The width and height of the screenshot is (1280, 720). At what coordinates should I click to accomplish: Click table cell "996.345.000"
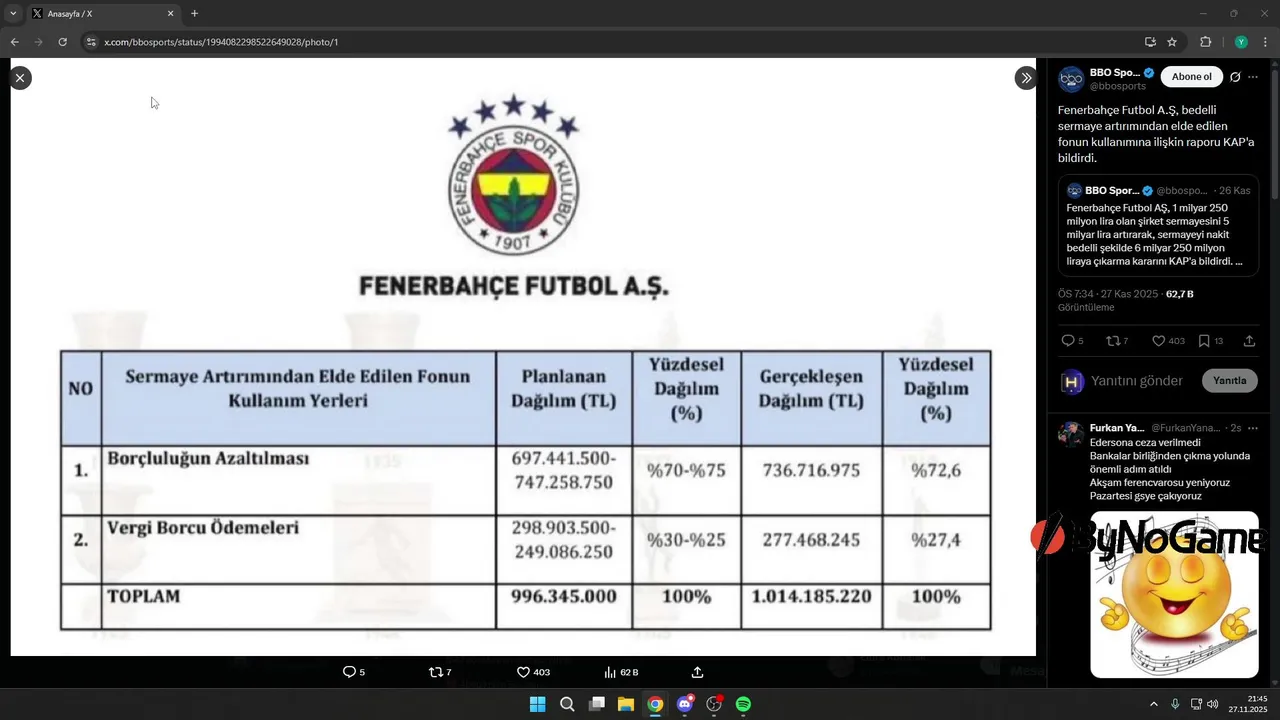[564, 607]
